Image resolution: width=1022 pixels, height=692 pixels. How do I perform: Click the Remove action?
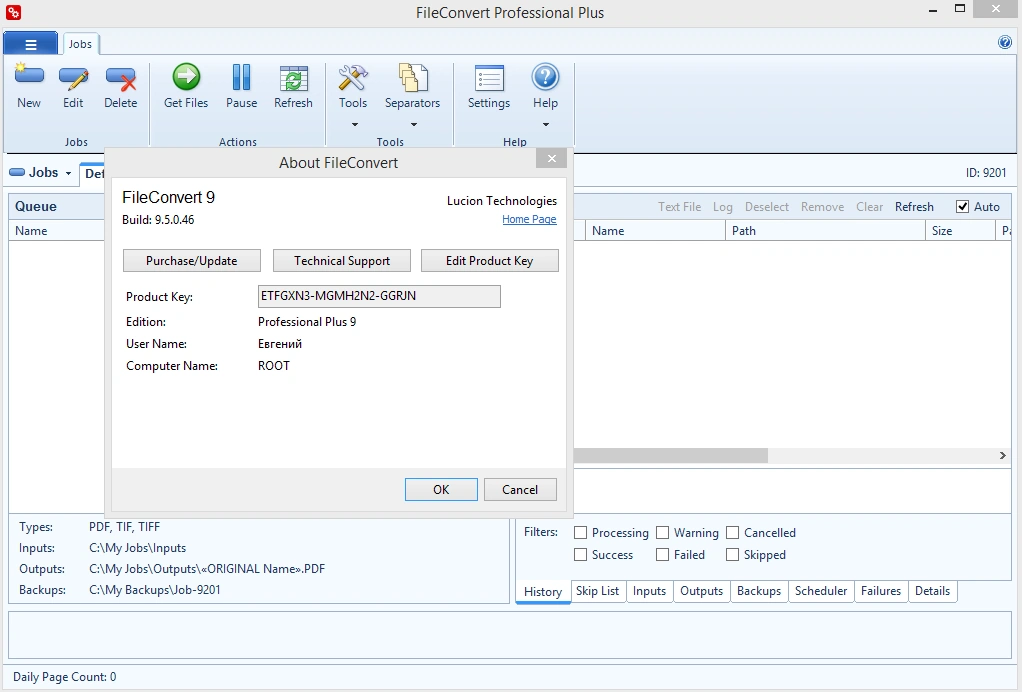[x=822, y=207]
